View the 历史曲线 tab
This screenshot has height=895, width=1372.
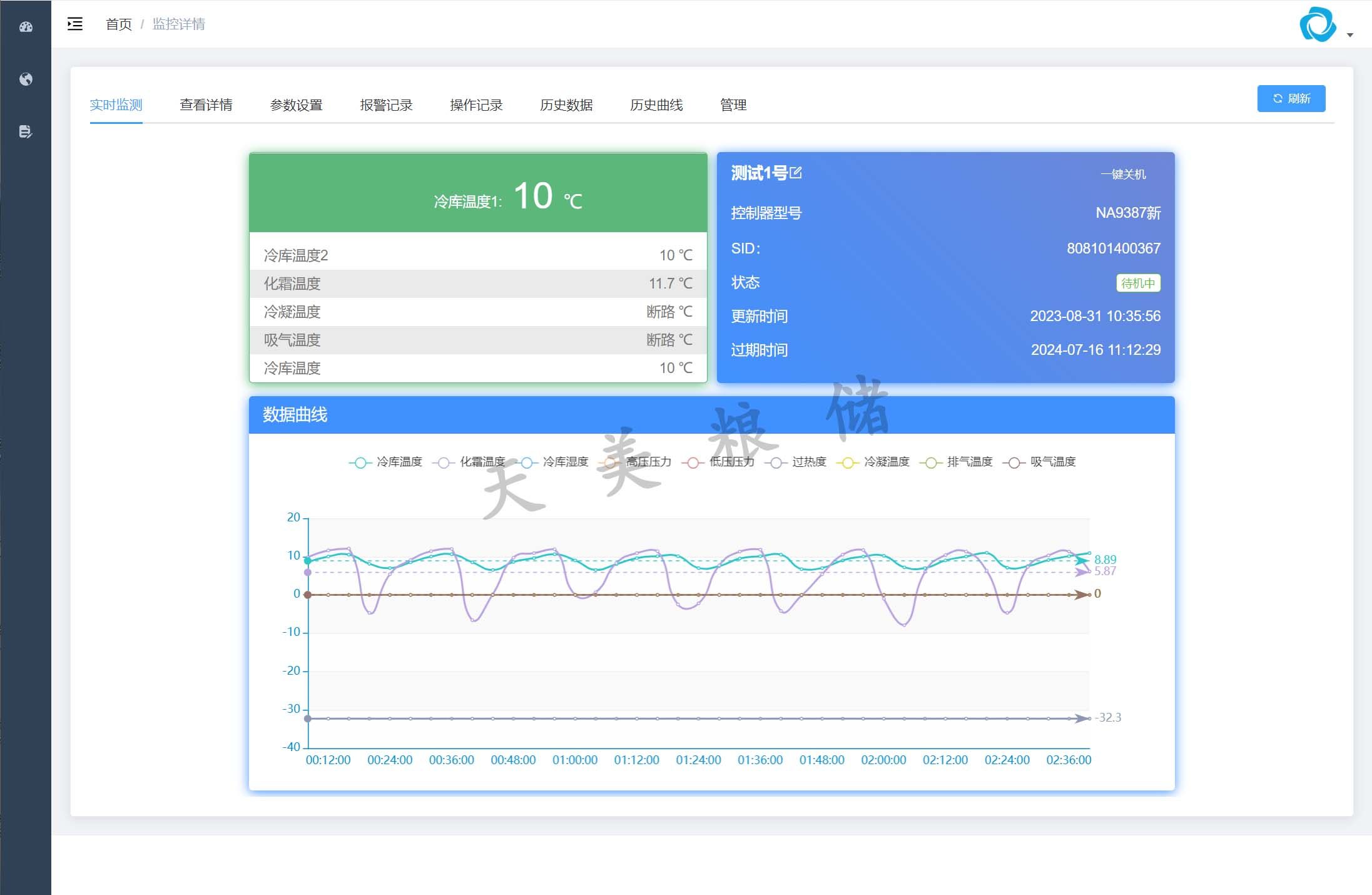click(x=657, y=105)
